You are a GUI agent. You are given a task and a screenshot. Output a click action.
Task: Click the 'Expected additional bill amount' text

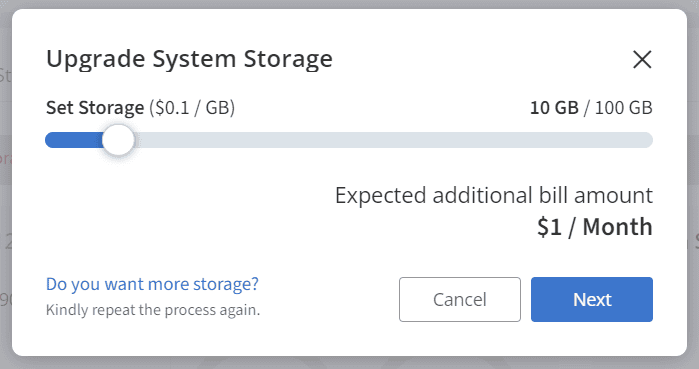point(494,195)
